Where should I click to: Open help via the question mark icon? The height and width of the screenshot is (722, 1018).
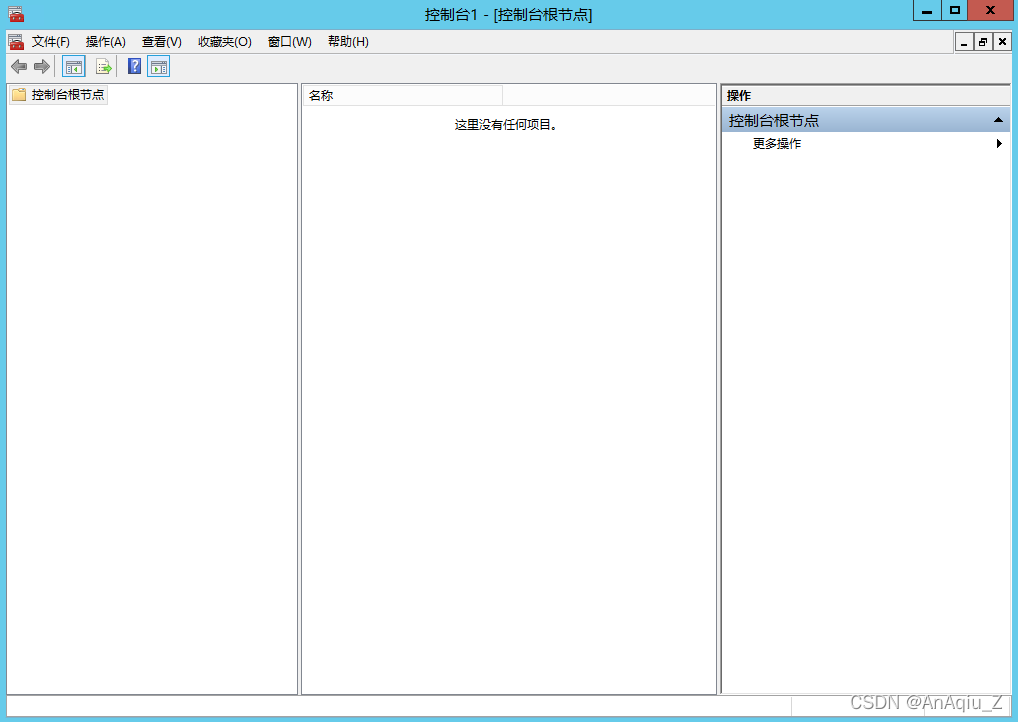(x=134, y=66)
